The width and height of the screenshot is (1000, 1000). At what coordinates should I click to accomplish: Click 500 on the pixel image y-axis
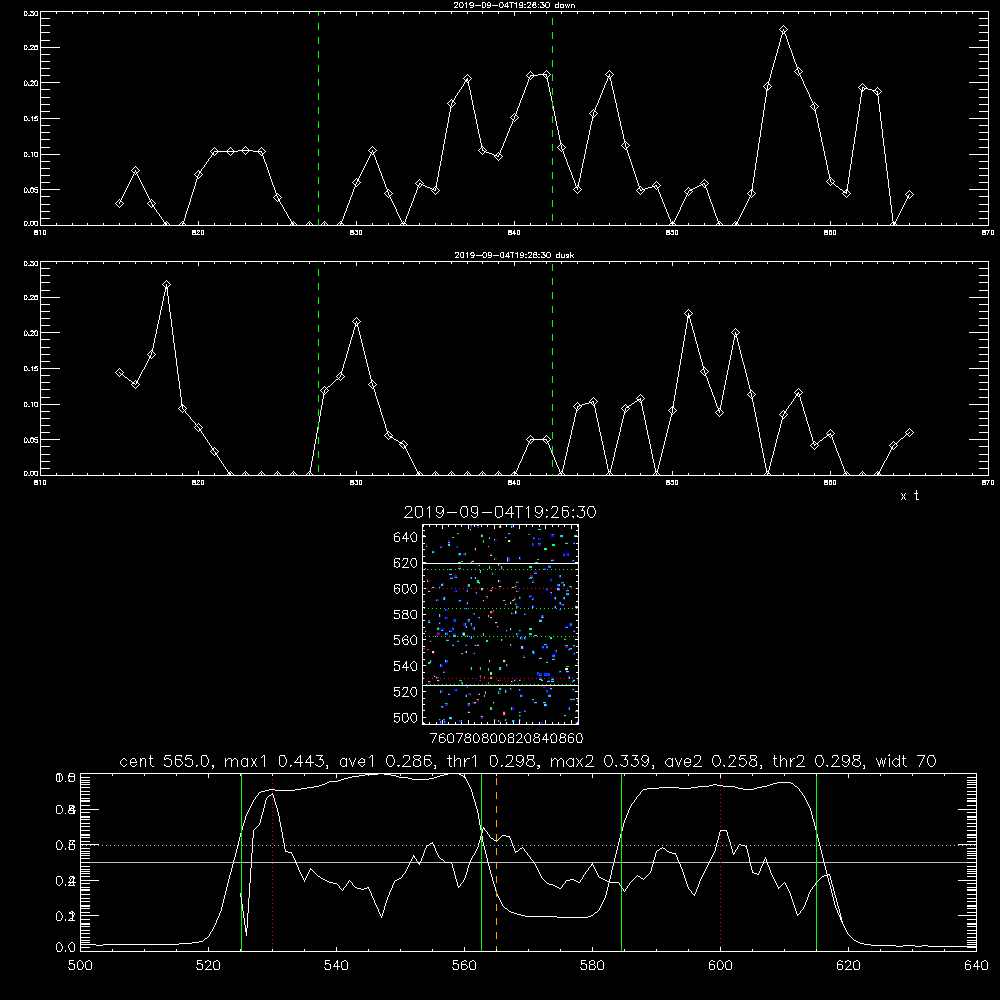pyautogui.click(x=406, y=717)
